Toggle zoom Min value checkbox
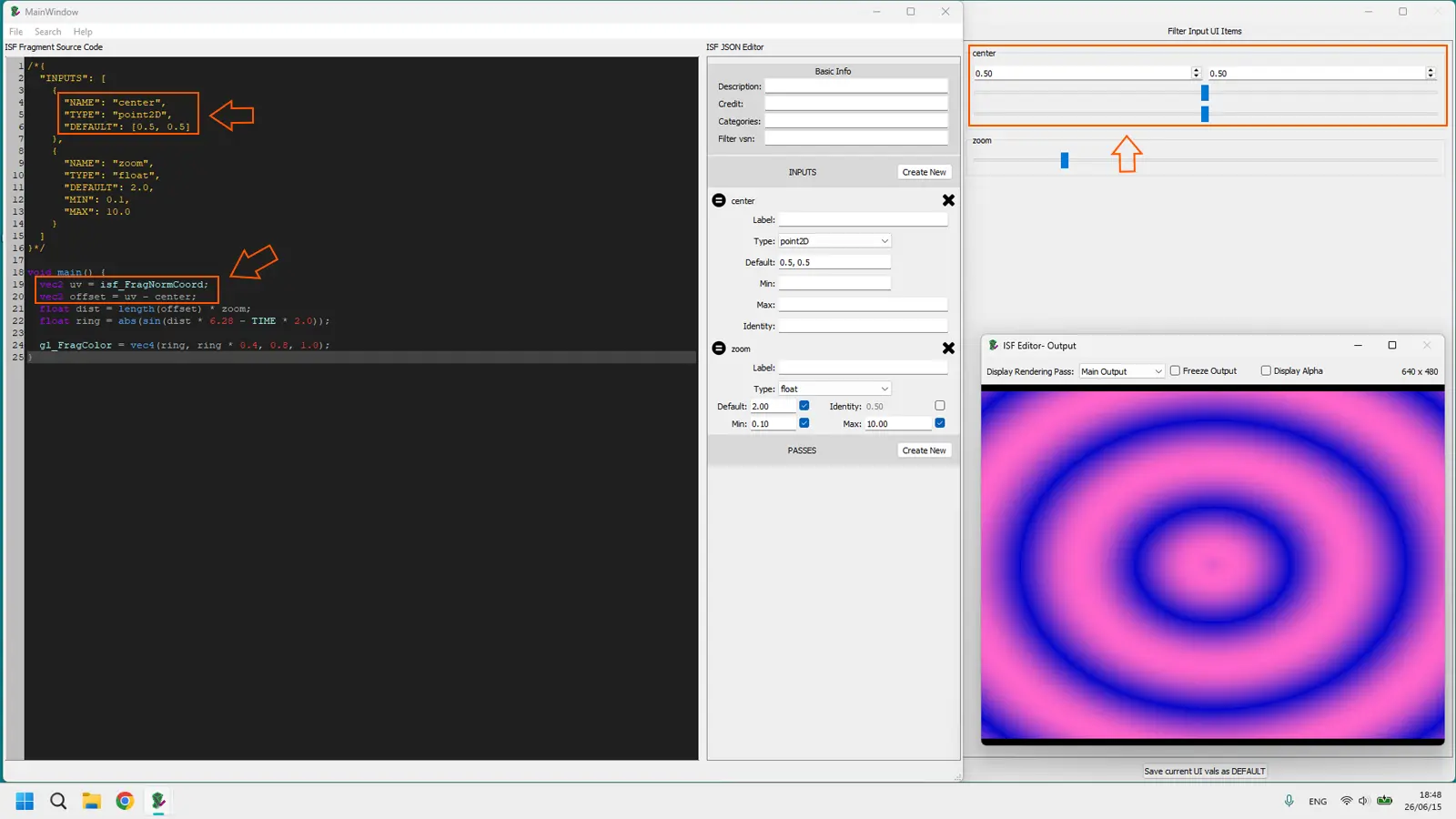1456x819 pixels. (804, 423)
